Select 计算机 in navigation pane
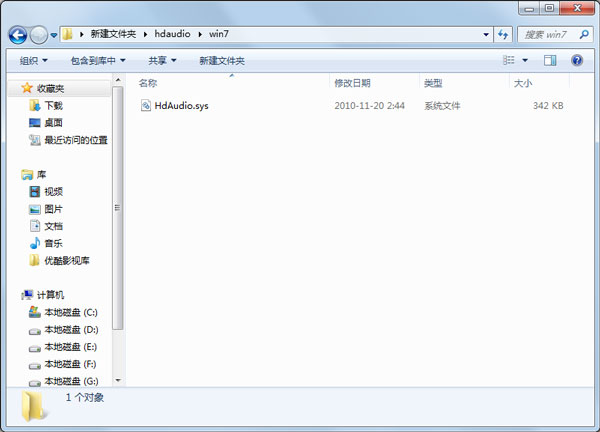Screen dimensions: 600x432 click(50, 295)
